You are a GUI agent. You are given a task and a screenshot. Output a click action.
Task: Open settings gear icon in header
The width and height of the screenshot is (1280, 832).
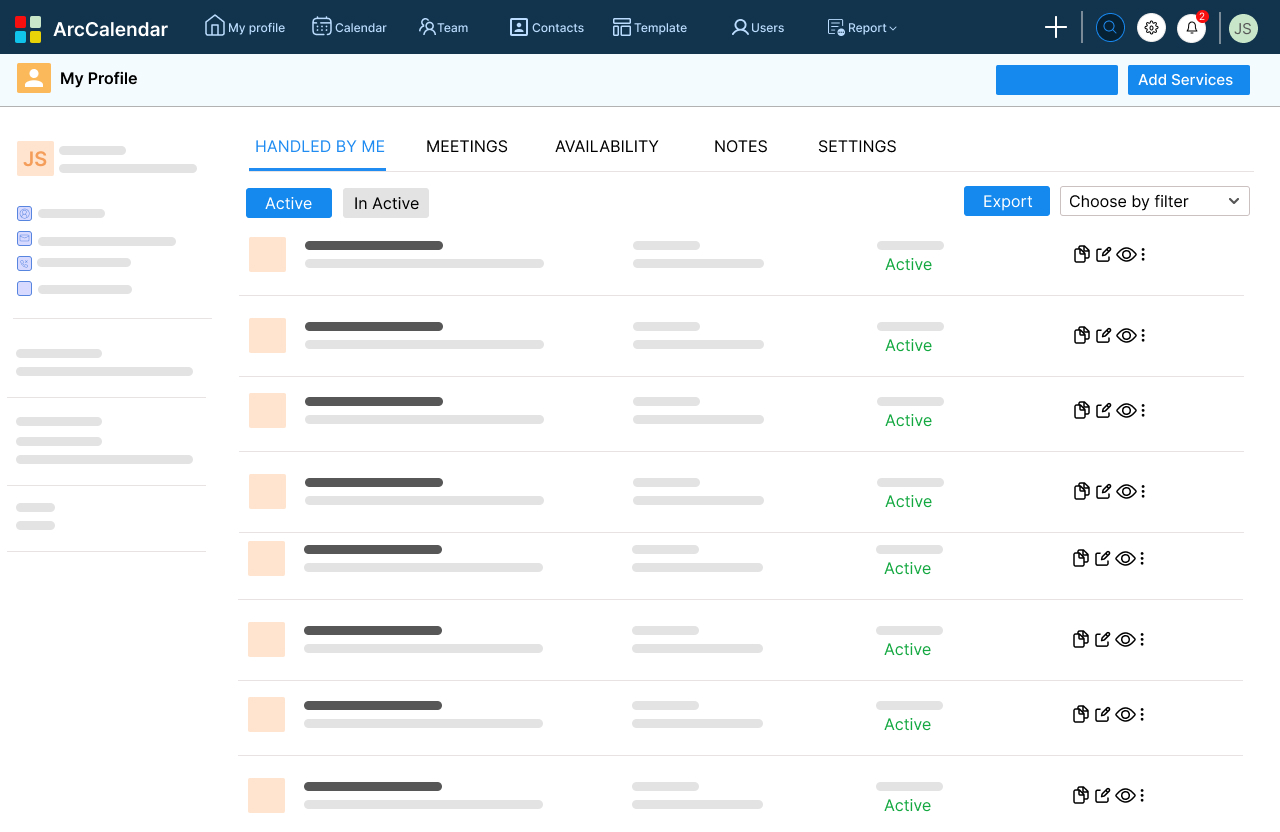pyautogui.click(x=1151, y=28)
